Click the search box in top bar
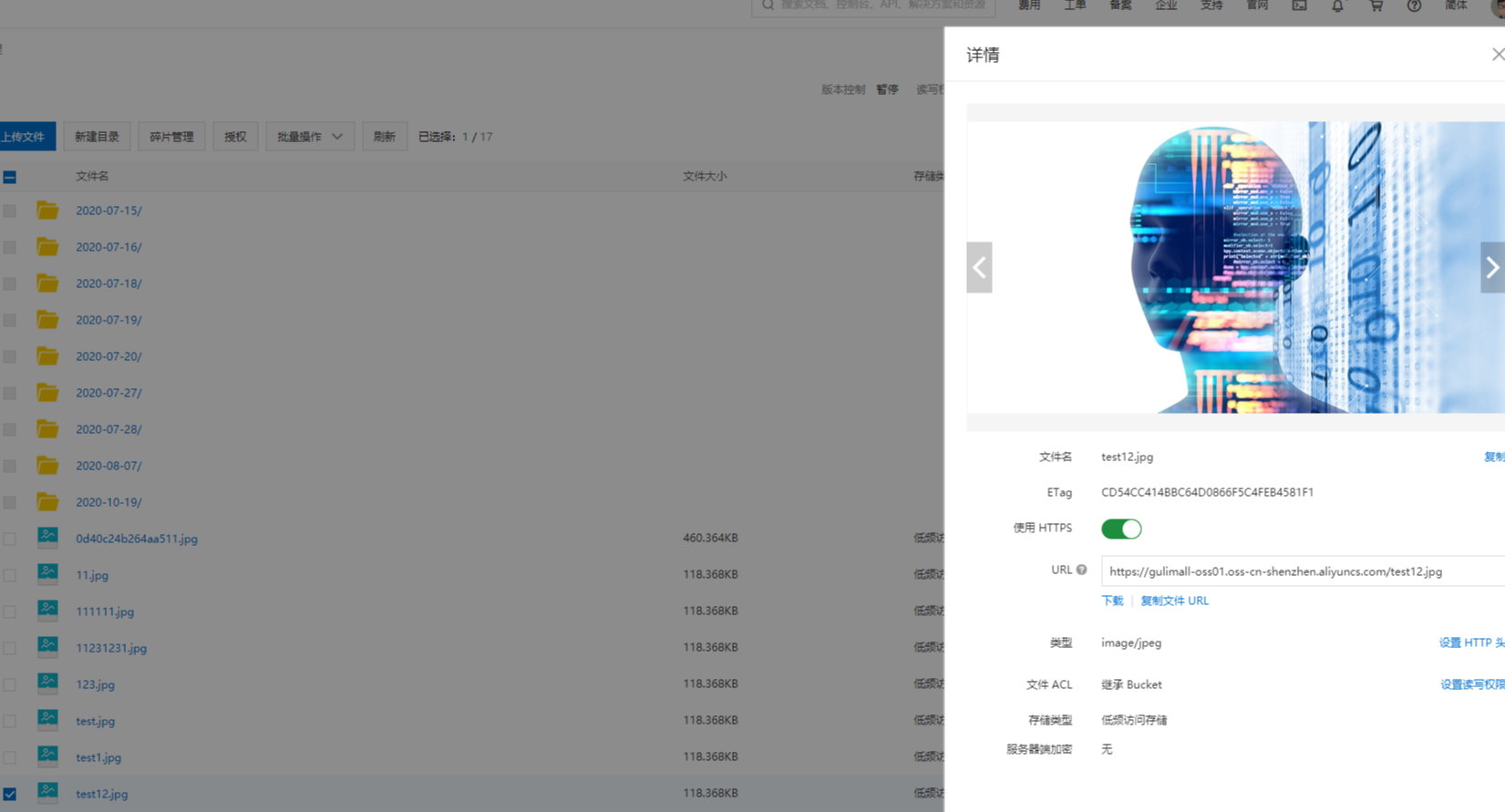Viewport: 1505px width, 812px height. [x=873, y=6]
